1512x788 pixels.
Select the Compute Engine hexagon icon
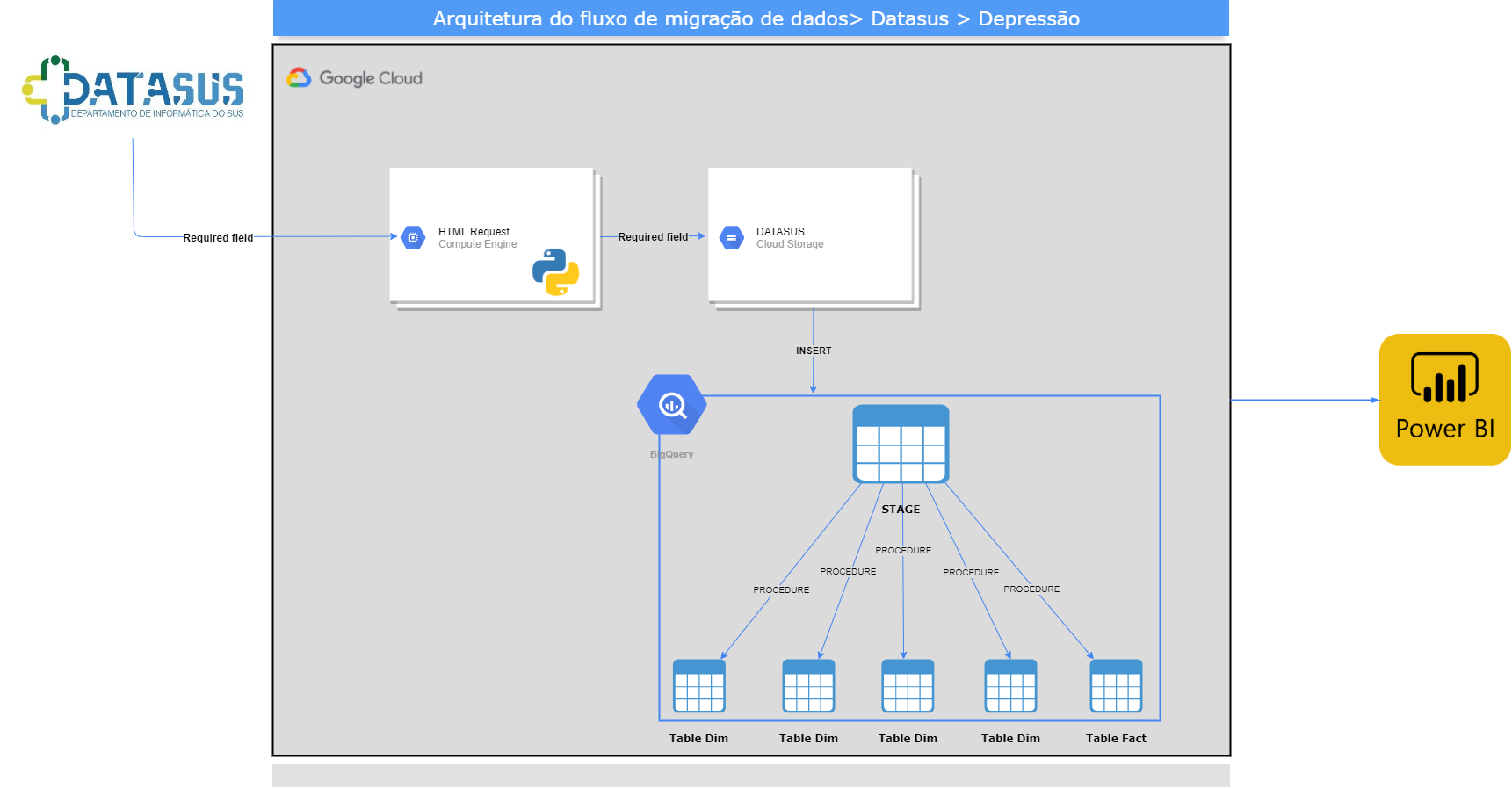pos(413,237)
